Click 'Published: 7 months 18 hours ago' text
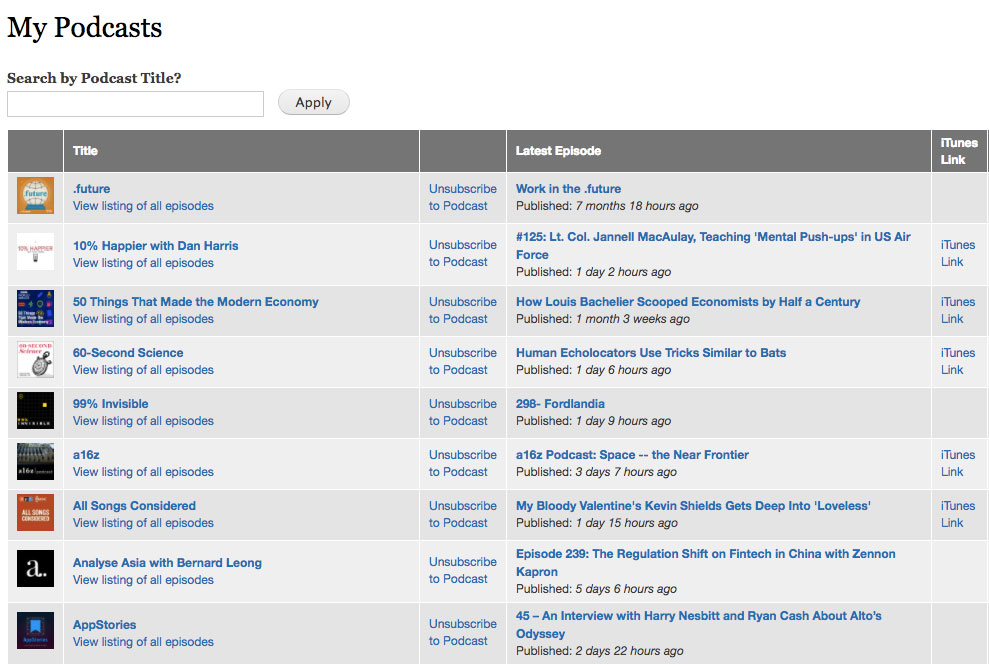Screen dimensions: 989x664 coord(607,206)
